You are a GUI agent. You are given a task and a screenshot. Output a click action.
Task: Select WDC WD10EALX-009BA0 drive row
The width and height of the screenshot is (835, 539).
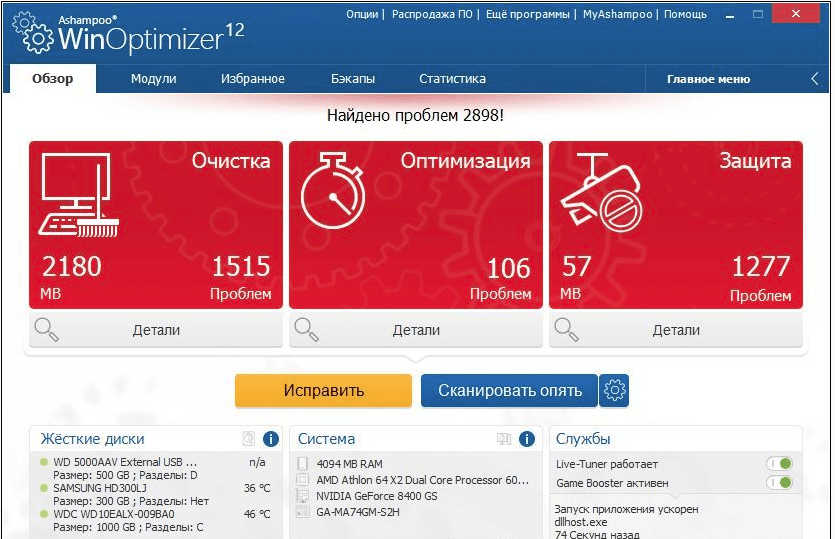[x=155, y=520]
